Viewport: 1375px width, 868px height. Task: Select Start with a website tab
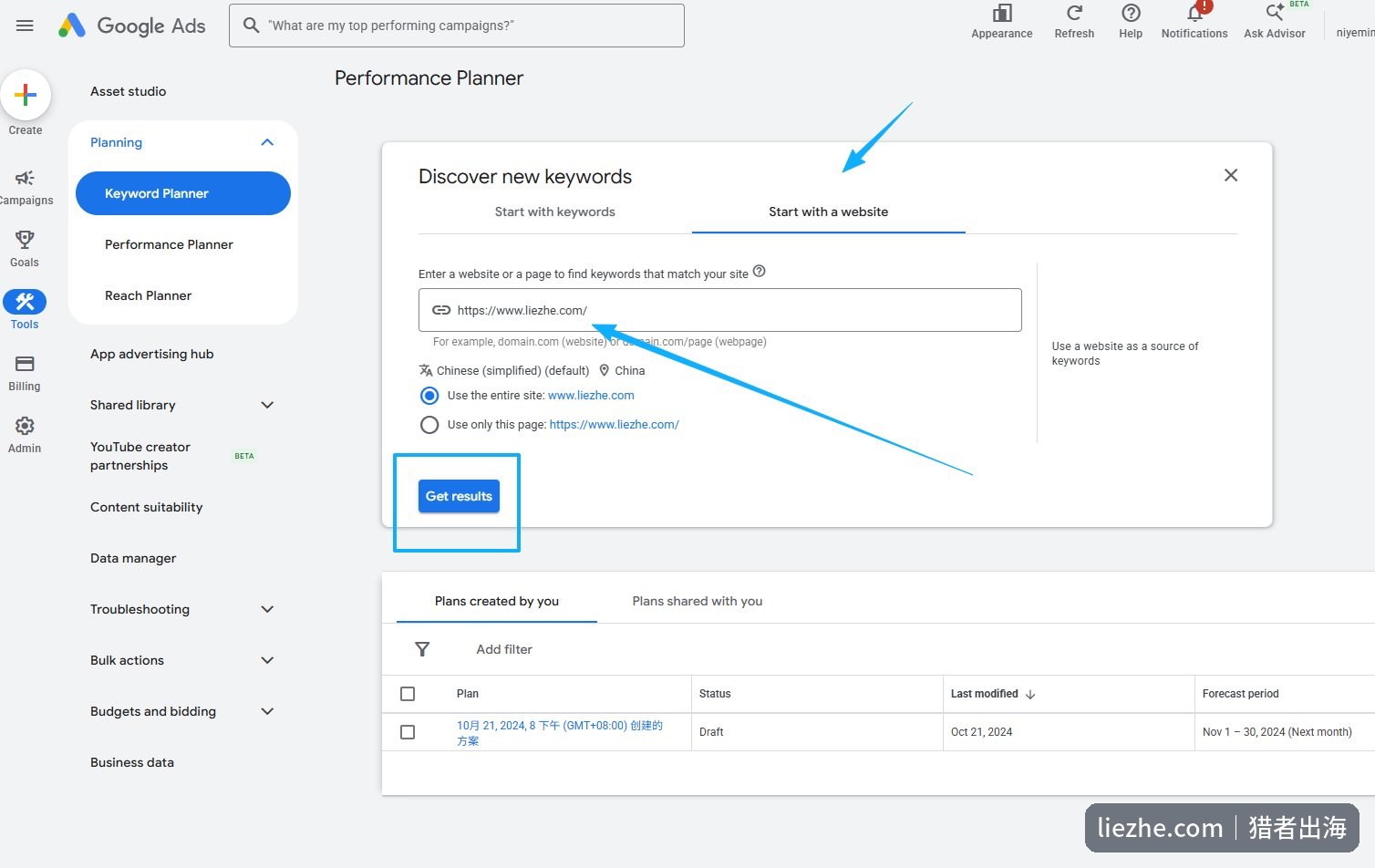tap(829, 212)
